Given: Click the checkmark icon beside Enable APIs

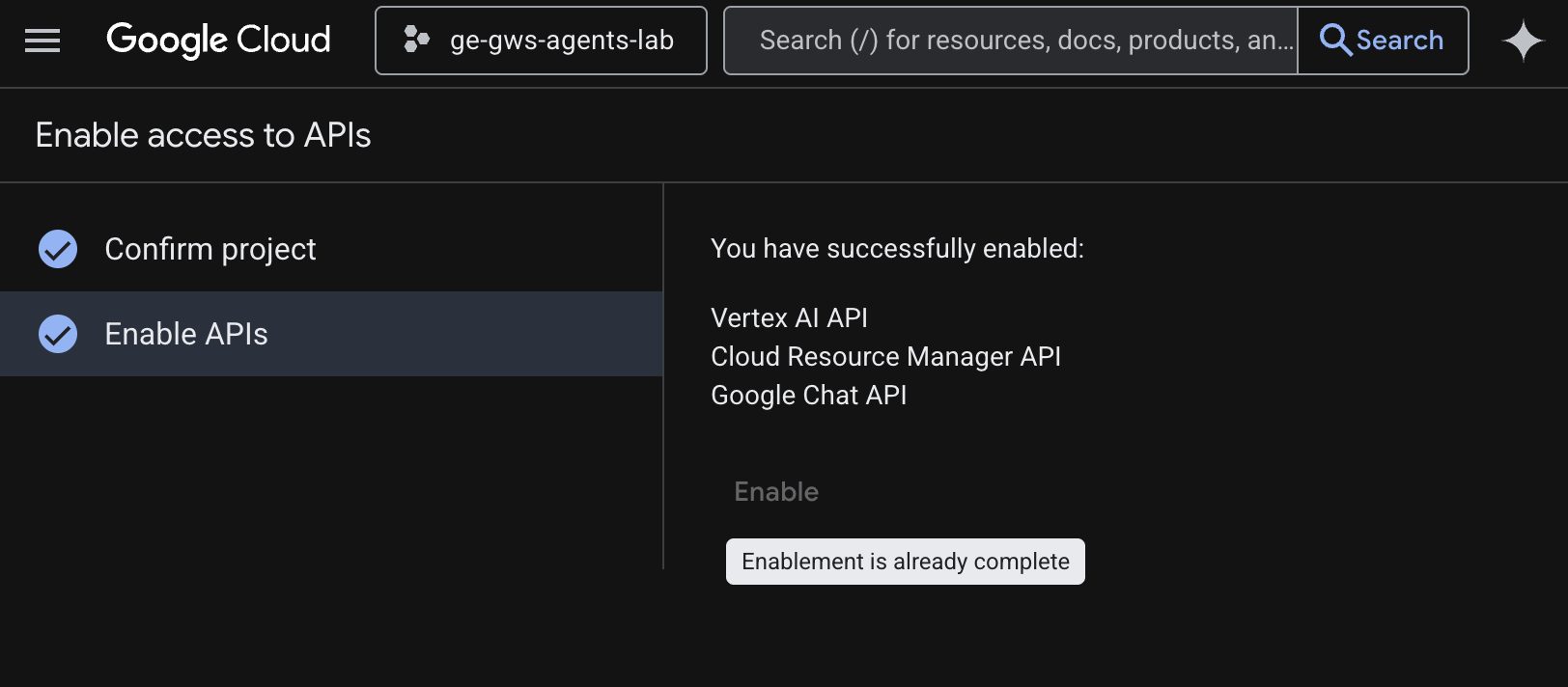Looking at the screenshot, I should (x=58, y=334).
